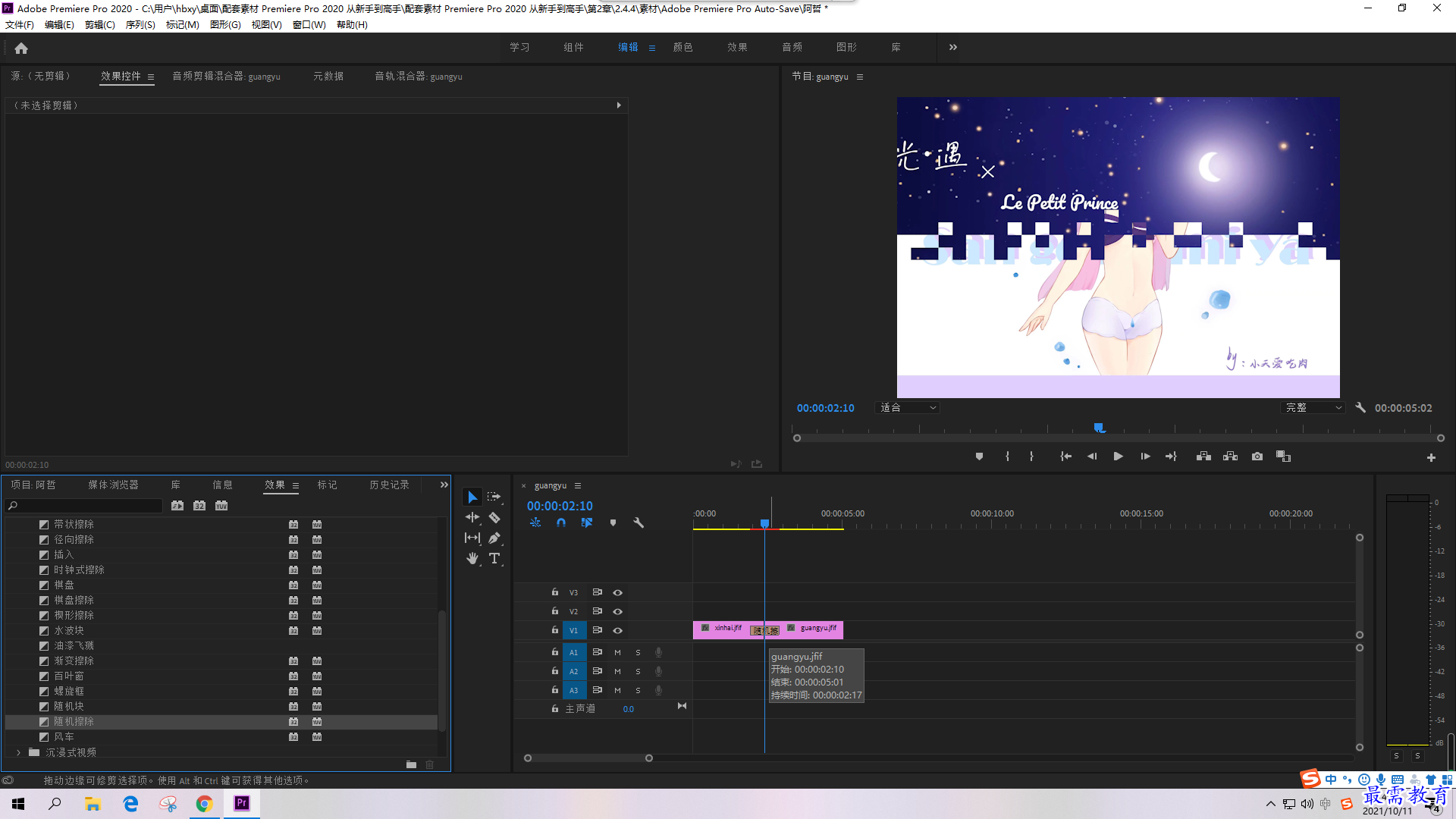Expand the workspace overflow chevron
Viewport: 1456px width, 819px height.
(953, 47)
